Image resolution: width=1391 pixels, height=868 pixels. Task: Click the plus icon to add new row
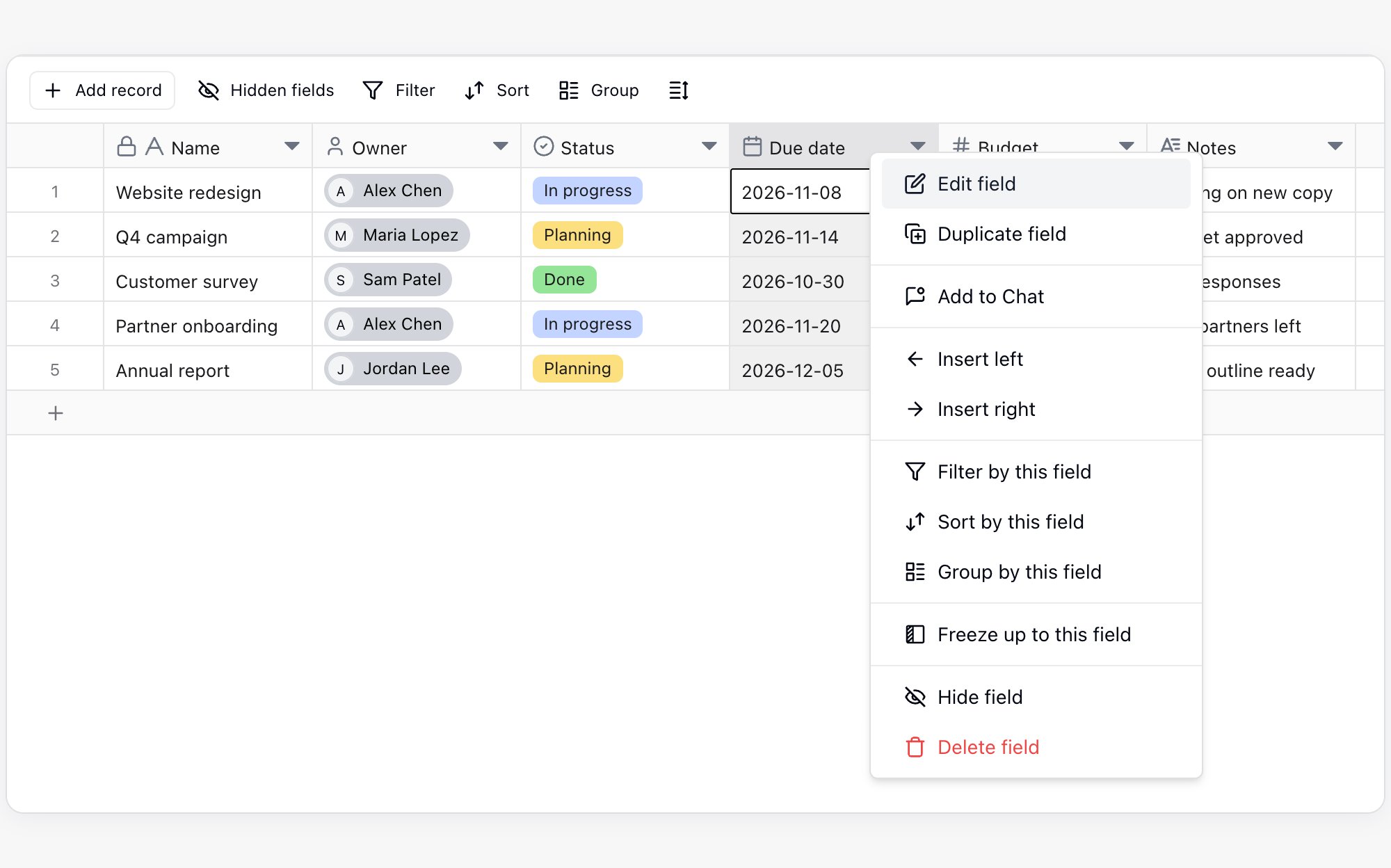[x=55, y=413]
